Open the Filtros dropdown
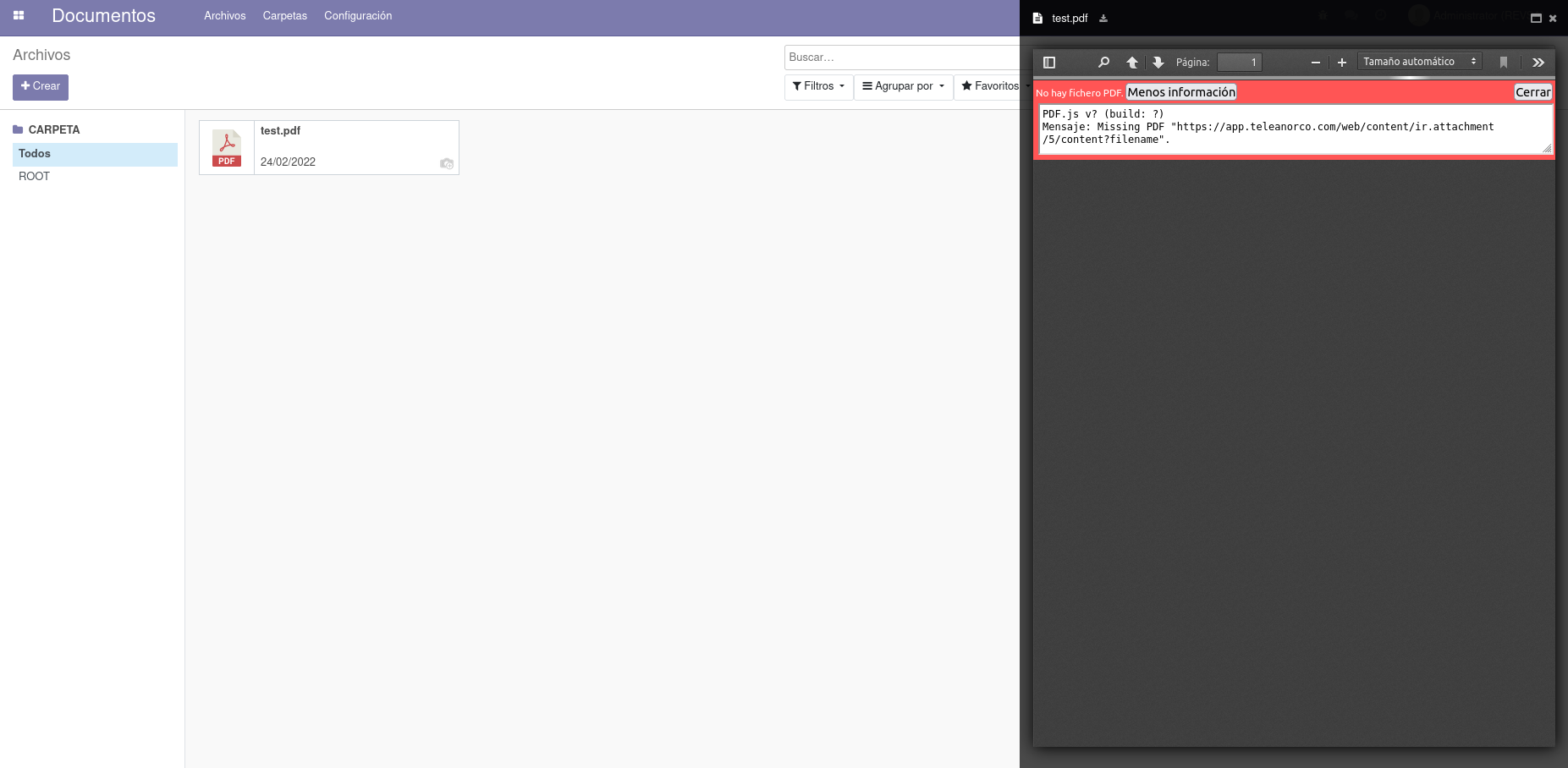The image size is (1568, 768). [817, 86]
